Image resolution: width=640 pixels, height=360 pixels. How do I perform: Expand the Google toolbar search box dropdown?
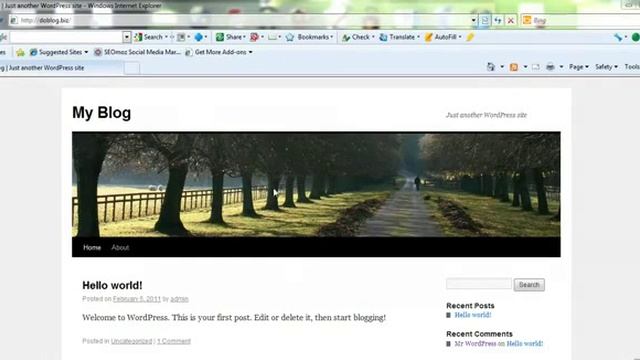127,37
